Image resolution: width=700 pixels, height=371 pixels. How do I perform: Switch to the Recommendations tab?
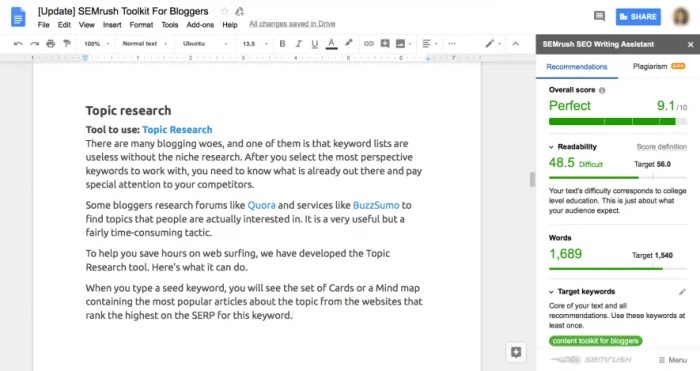577,67
